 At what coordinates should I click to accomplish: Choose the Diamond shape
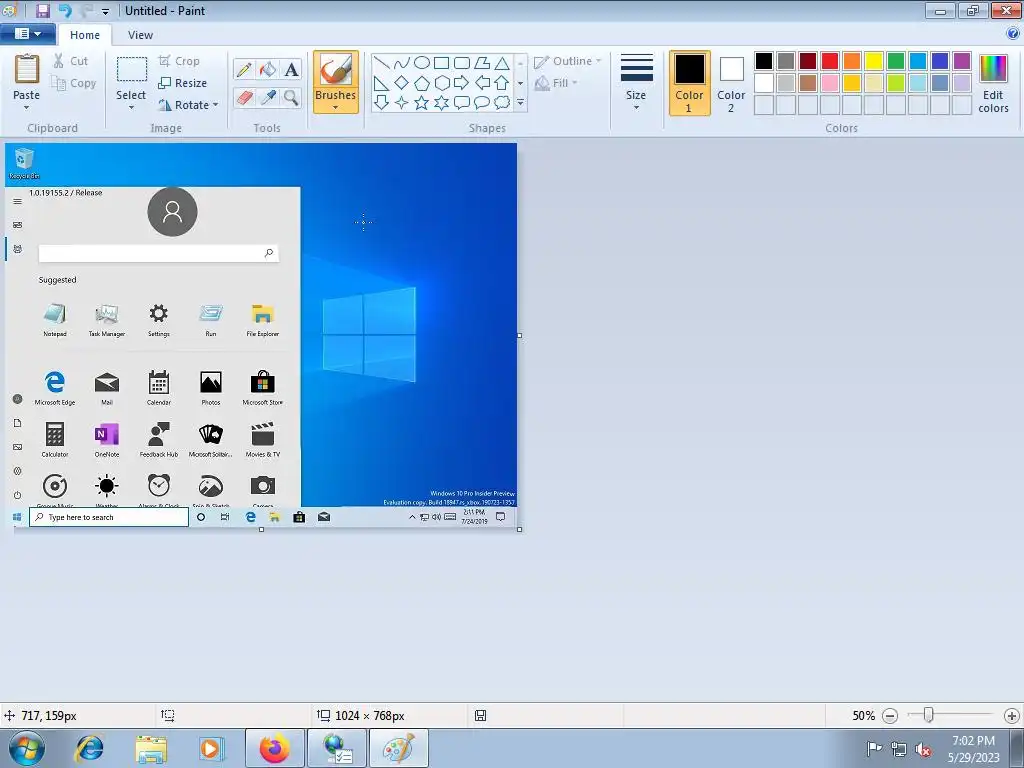click(x=402, y=83)
